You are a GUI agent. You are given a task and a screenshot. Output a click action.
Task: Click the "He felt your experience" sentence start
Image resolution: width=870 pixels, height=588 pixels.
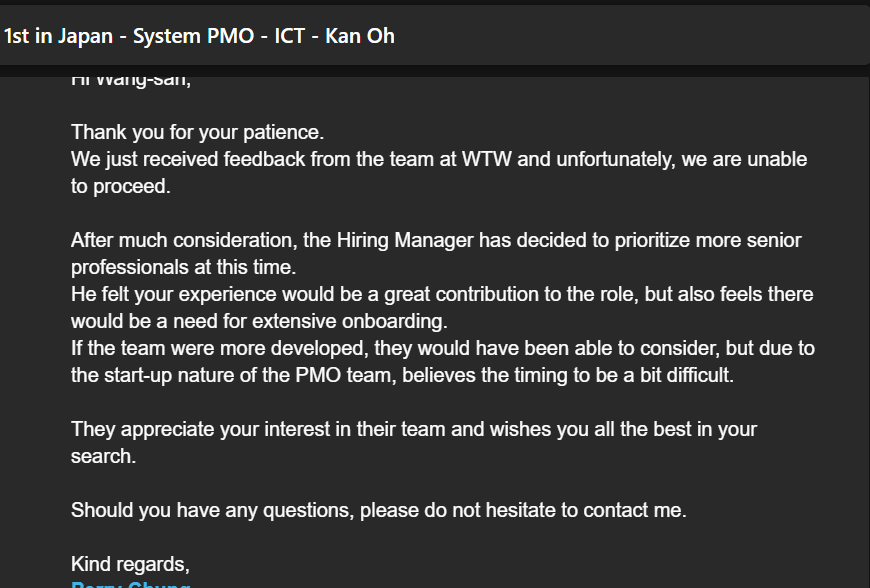tap(173, 294)
